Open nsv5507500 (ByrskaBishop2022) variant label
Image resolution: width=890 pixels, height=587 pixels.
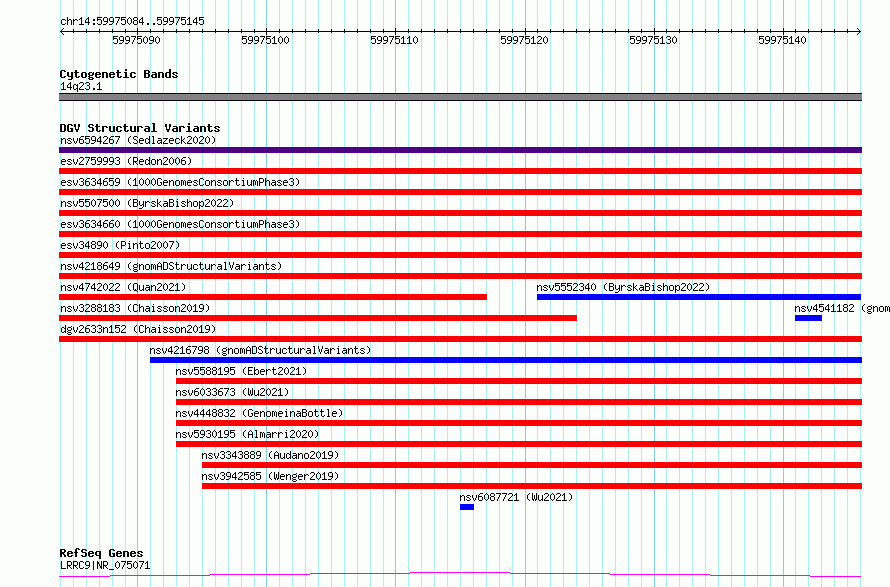click(147, 203)
